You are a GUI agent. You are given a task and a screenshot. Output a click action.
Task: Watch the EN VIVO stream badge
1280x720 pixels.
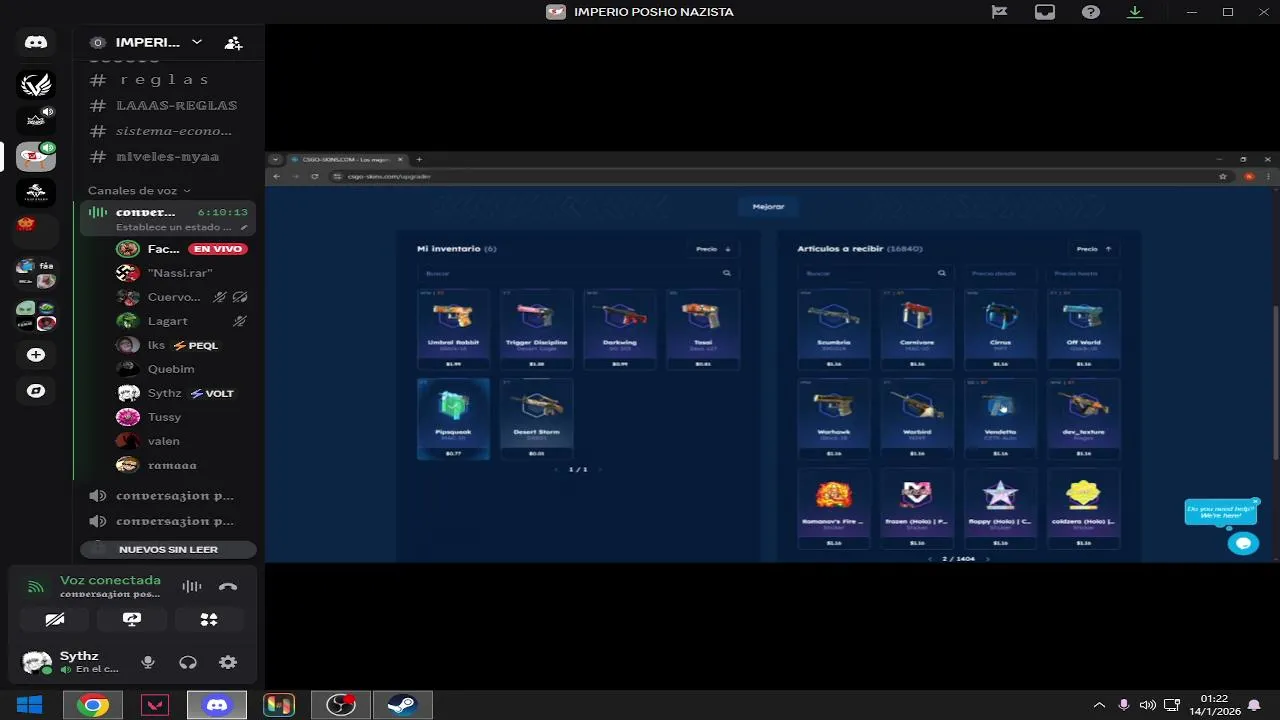218,249
